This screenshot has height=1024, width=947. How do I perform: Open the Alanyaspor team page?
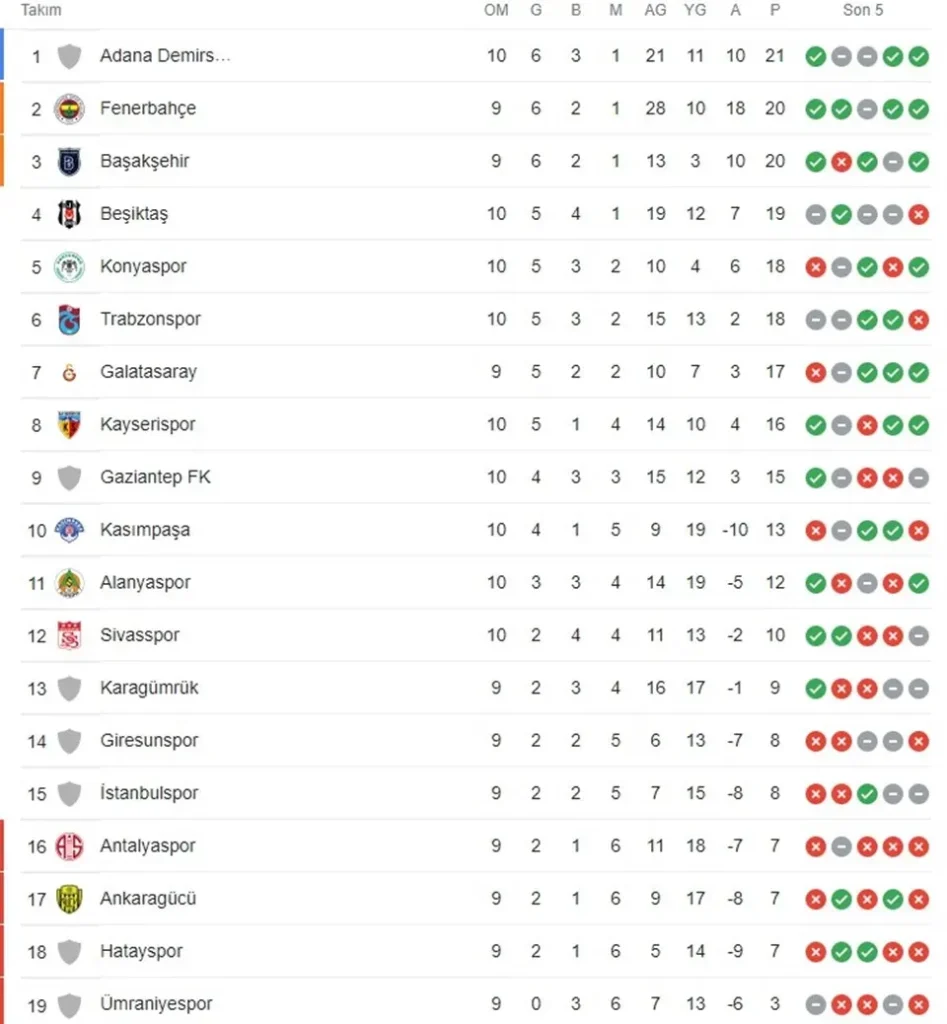pyautogui.click(x=145, y=582)
